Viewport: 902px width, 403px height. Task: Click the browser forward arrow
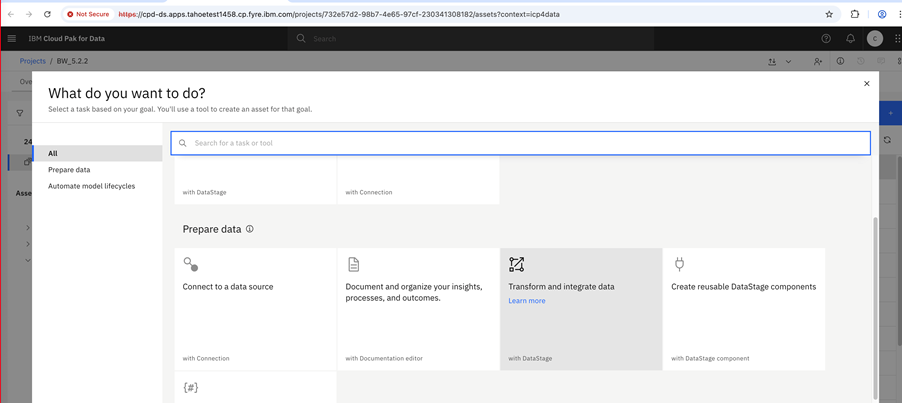click(x=29, y=14)
